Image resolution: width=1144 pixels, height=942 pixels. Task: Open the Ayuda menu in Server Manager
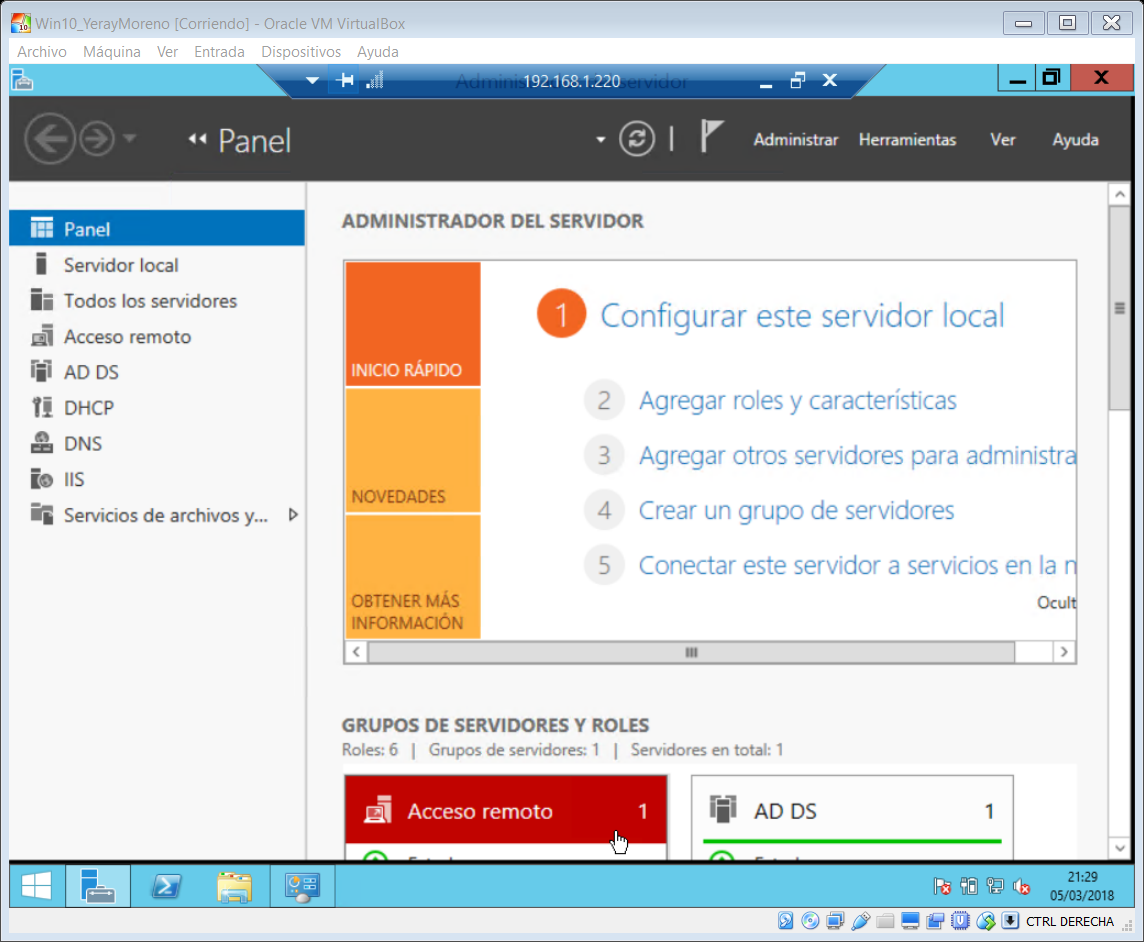(x=1075, y=139)
